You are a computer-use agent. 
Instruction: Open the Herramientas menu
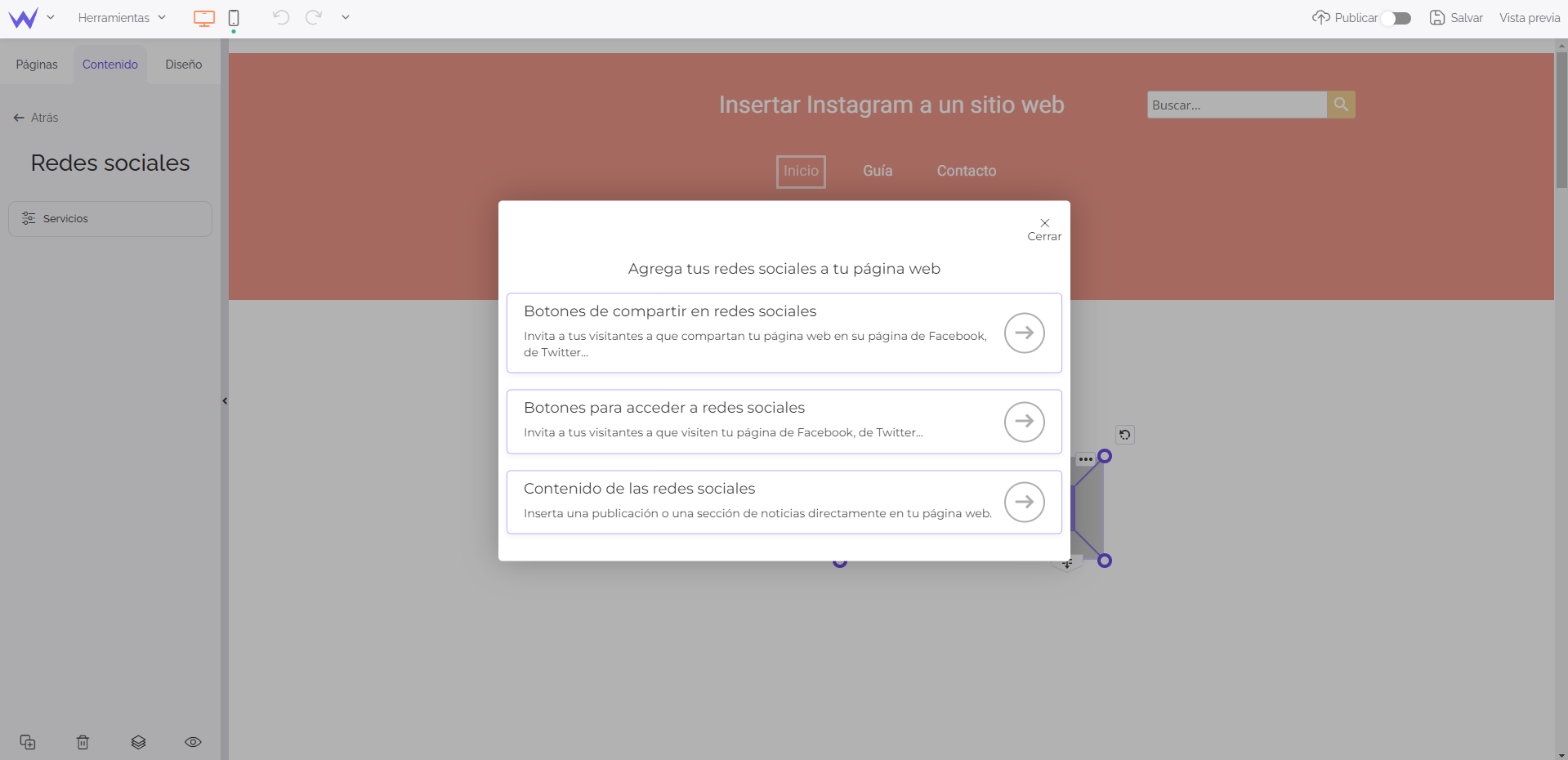122,17
